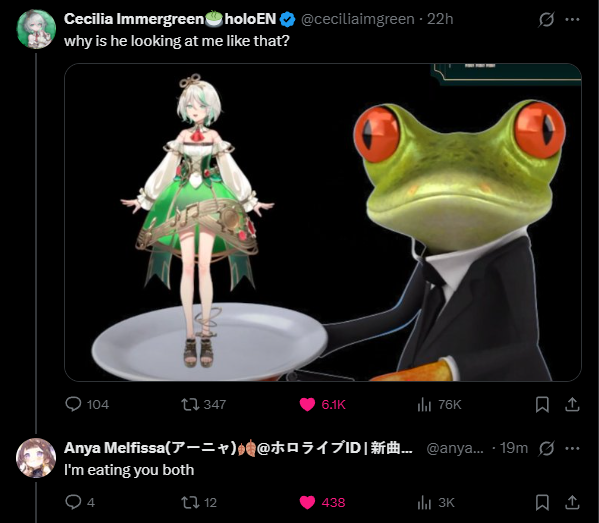Image resolution: width=599 pixels, height=523 pixels.
Task: Open Grok explain icon on Anya's reply
Action: pos(546,448)
